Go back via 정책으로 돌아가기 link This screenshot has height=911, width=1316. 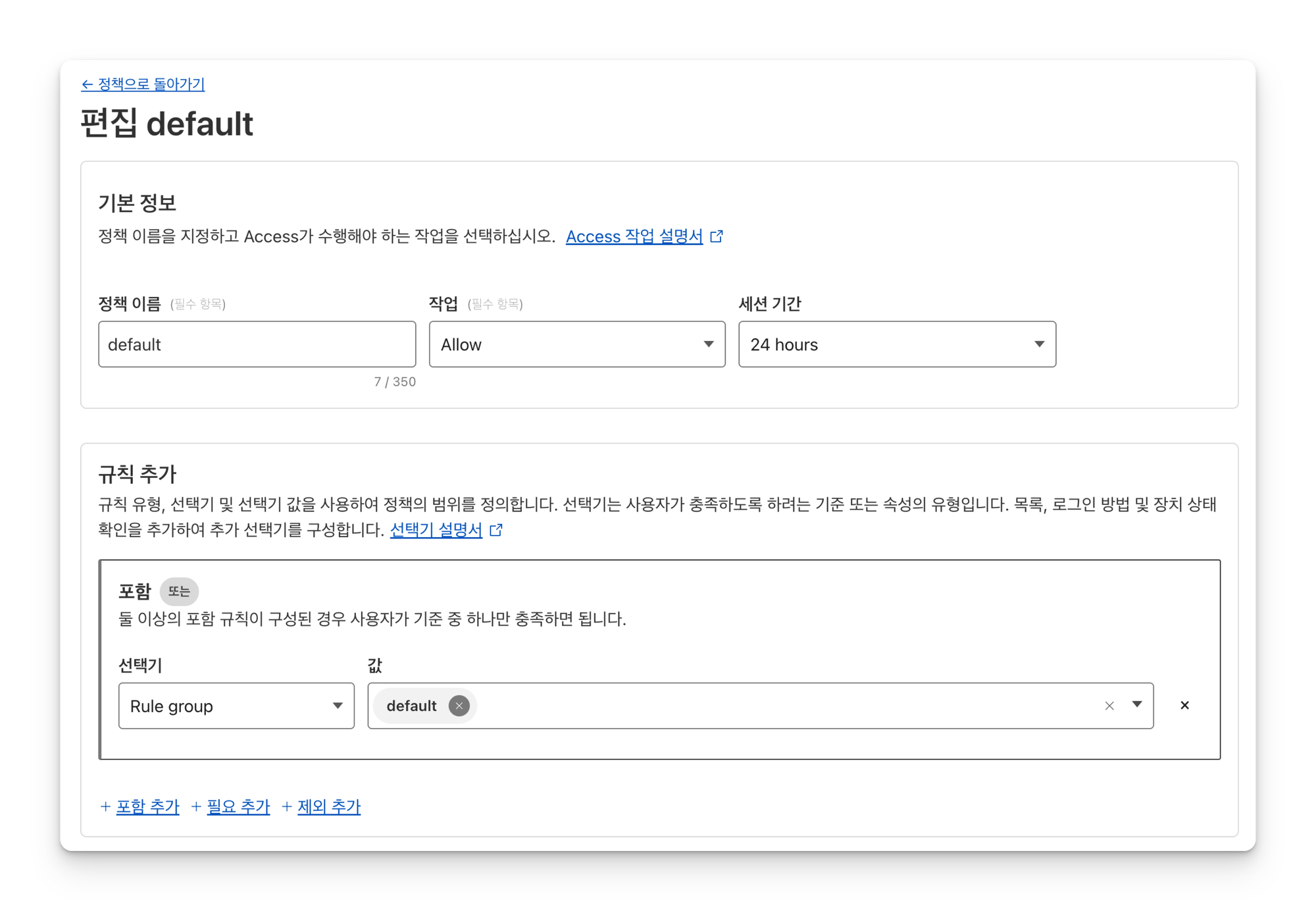click(151, 84)
